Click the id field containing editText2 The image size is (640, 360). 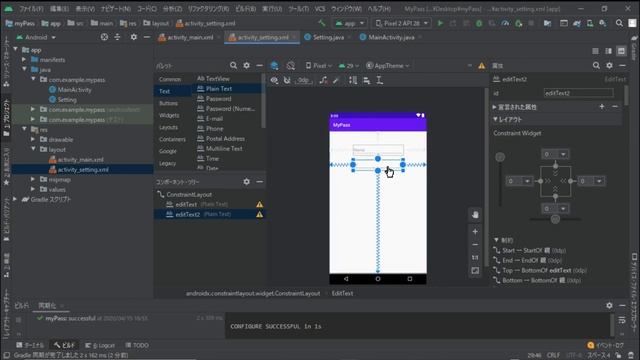[x=578, y=93]
